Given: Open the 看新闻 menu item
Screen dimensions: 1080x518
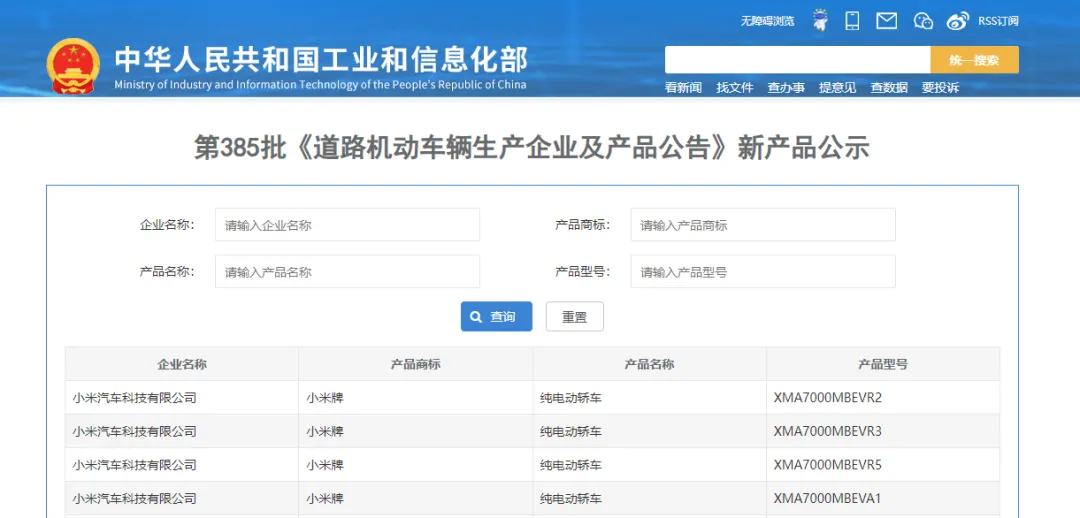Looking at the screenshot, I should (x=683, y=87).
